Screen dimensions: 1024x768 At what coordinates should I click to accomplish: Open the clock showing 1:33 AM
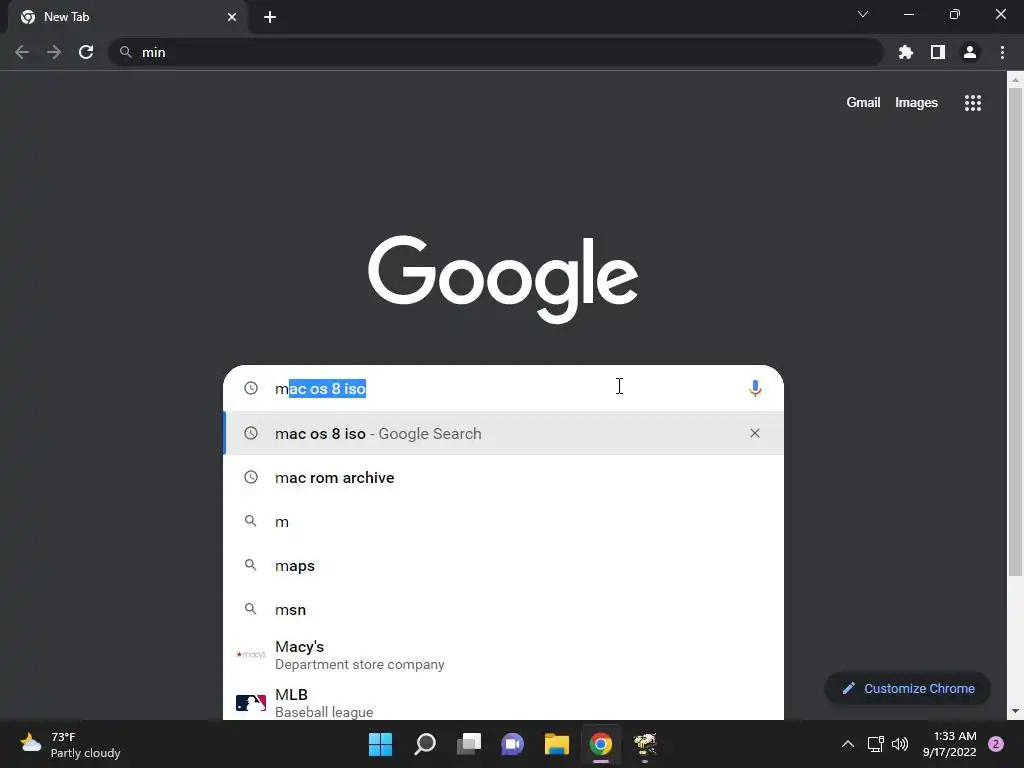(950, 744)
